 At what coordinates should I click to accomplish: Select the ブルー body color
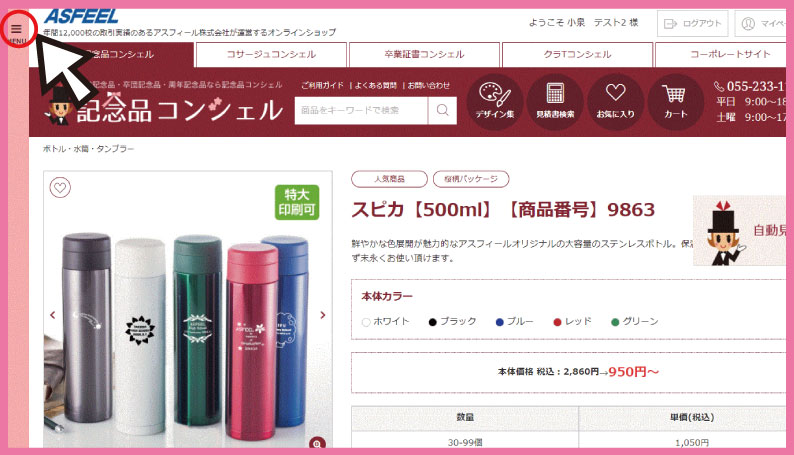pyautogui.click(x=514, y=322)
